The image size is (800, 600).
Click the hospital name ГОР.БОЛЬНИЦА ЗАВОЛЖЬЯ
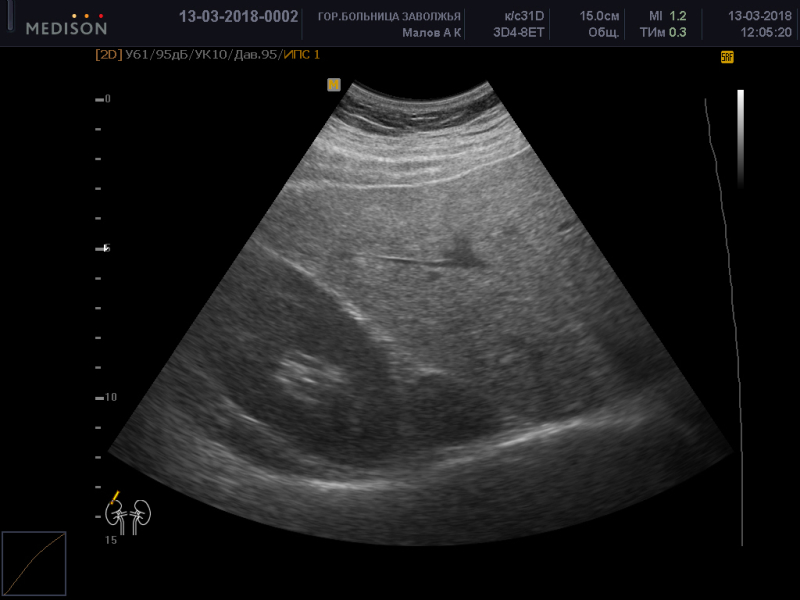[389, 17]
